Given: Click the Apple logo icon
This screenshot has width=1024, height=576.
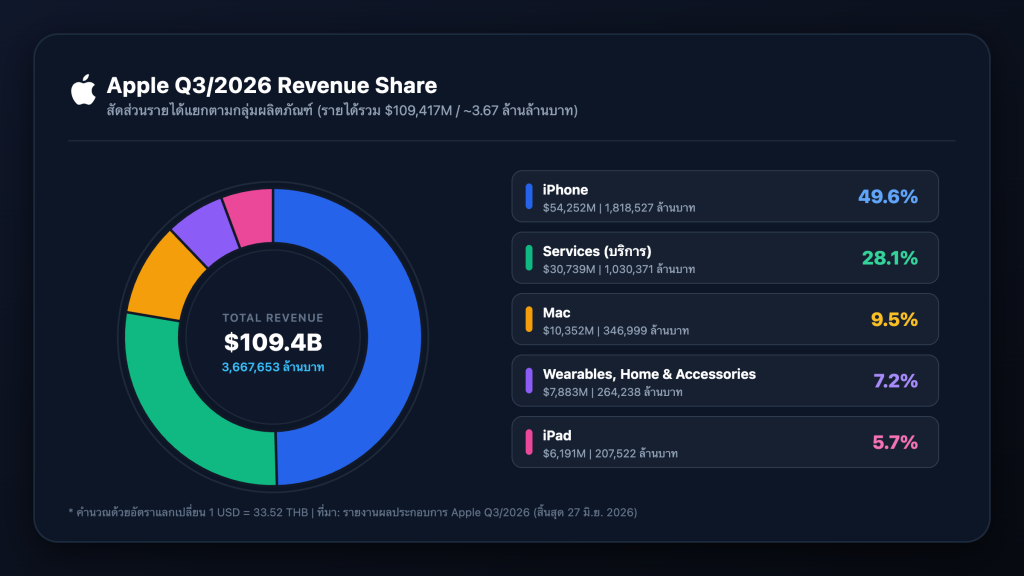Looking at the screenshot, I should (83, 89).
